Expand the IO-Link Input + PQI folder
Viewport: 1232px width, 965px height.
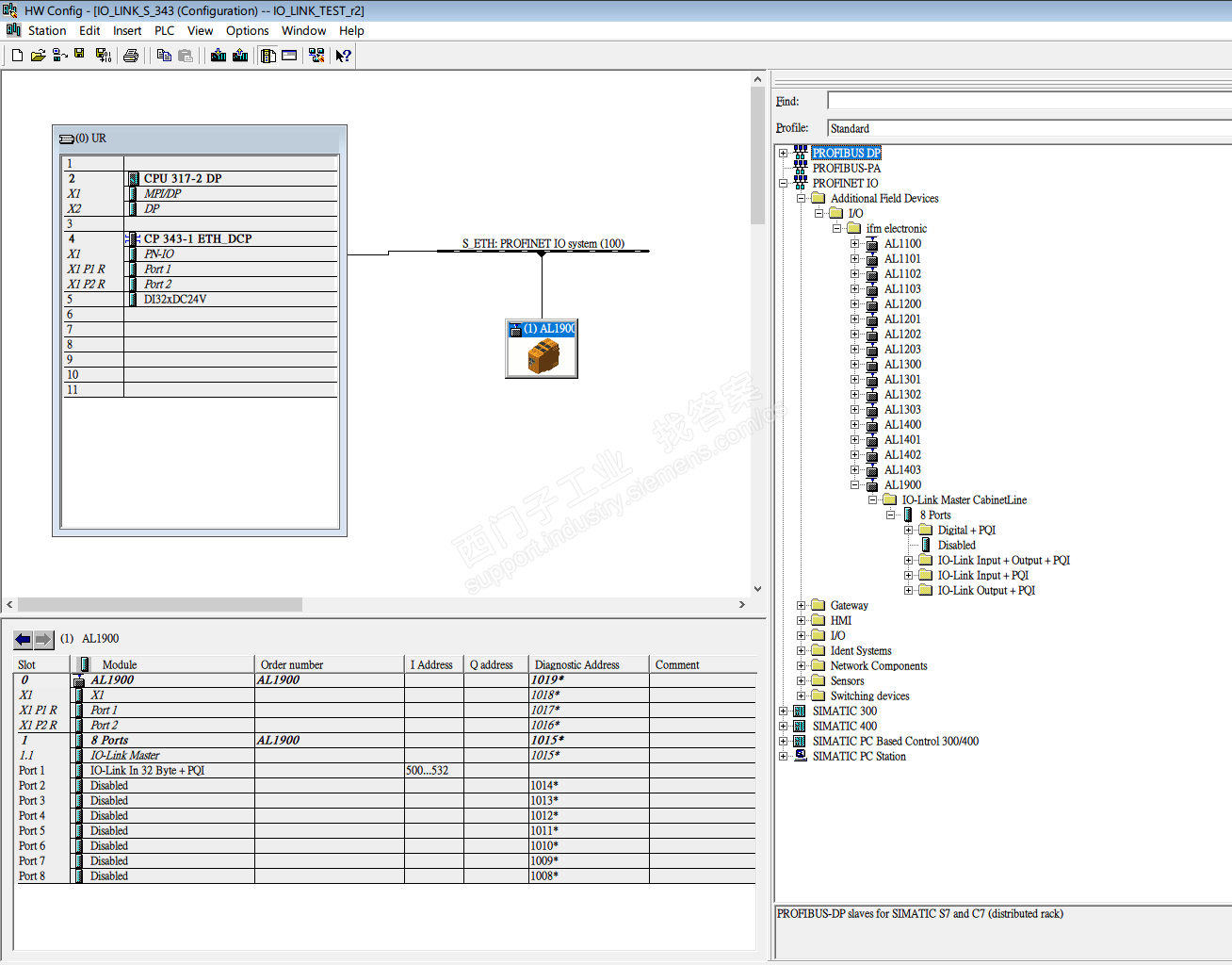click(908, 576)
